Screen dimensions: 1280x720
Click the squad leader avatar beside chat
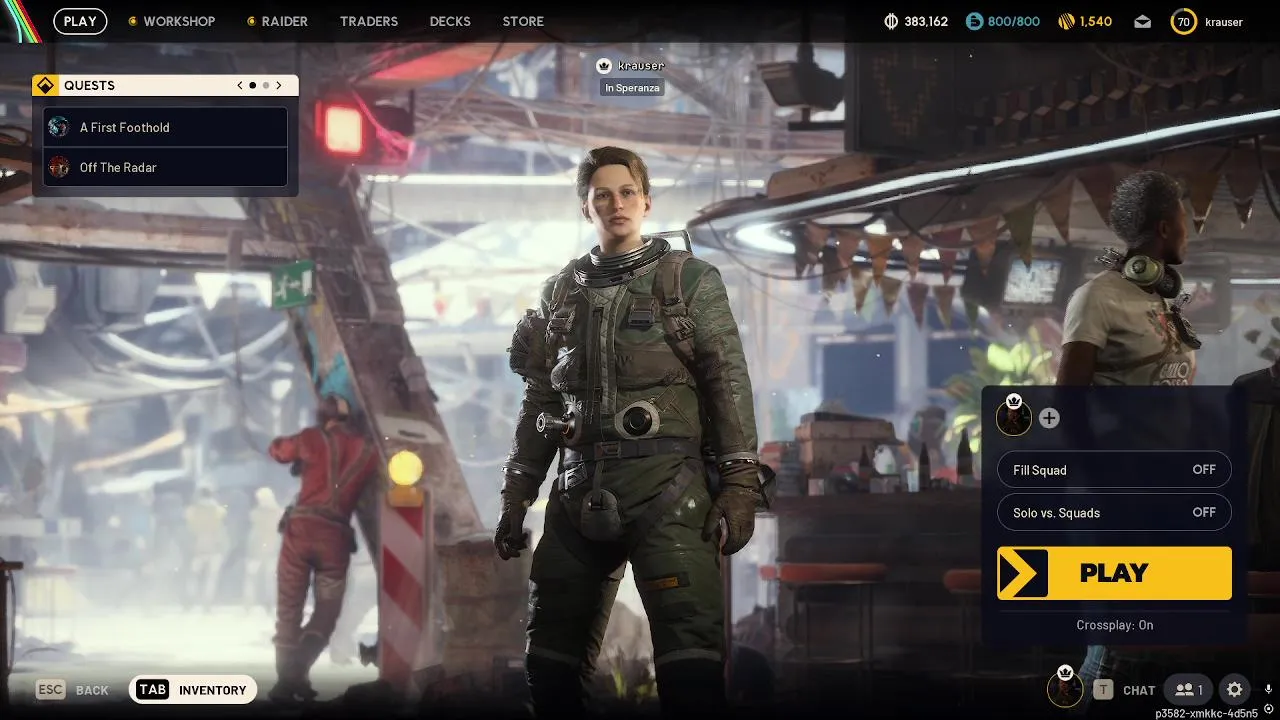1065,688
